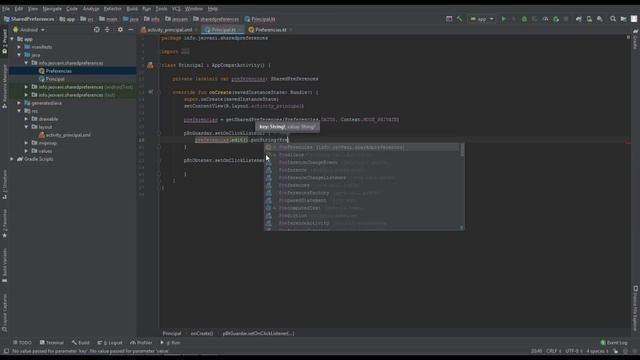Open the Terminal tool window

point(52,342)
